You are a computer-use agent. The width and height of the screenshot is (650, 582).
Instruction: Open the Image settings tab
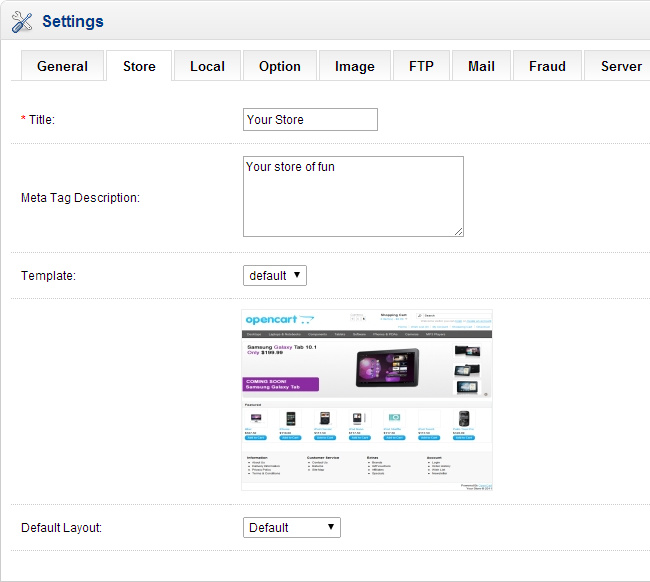coord(355,66)
